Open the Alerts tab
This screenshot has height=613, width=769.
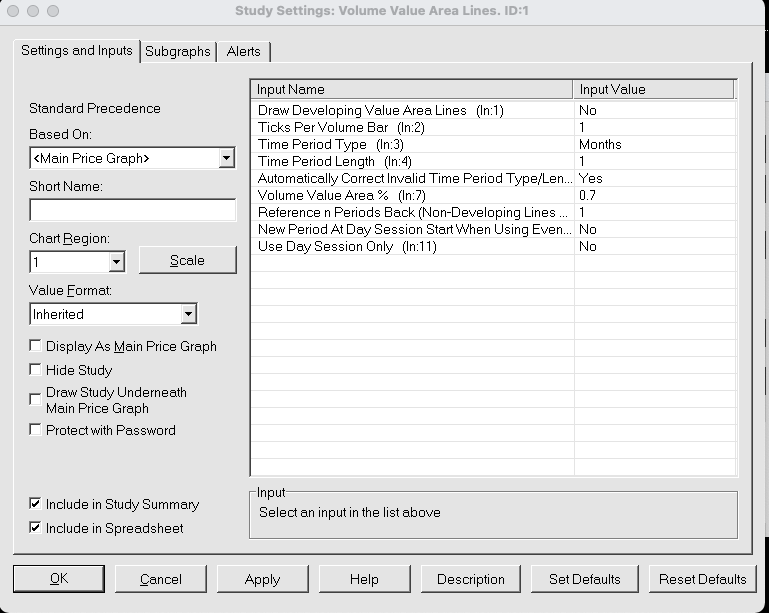244,51
